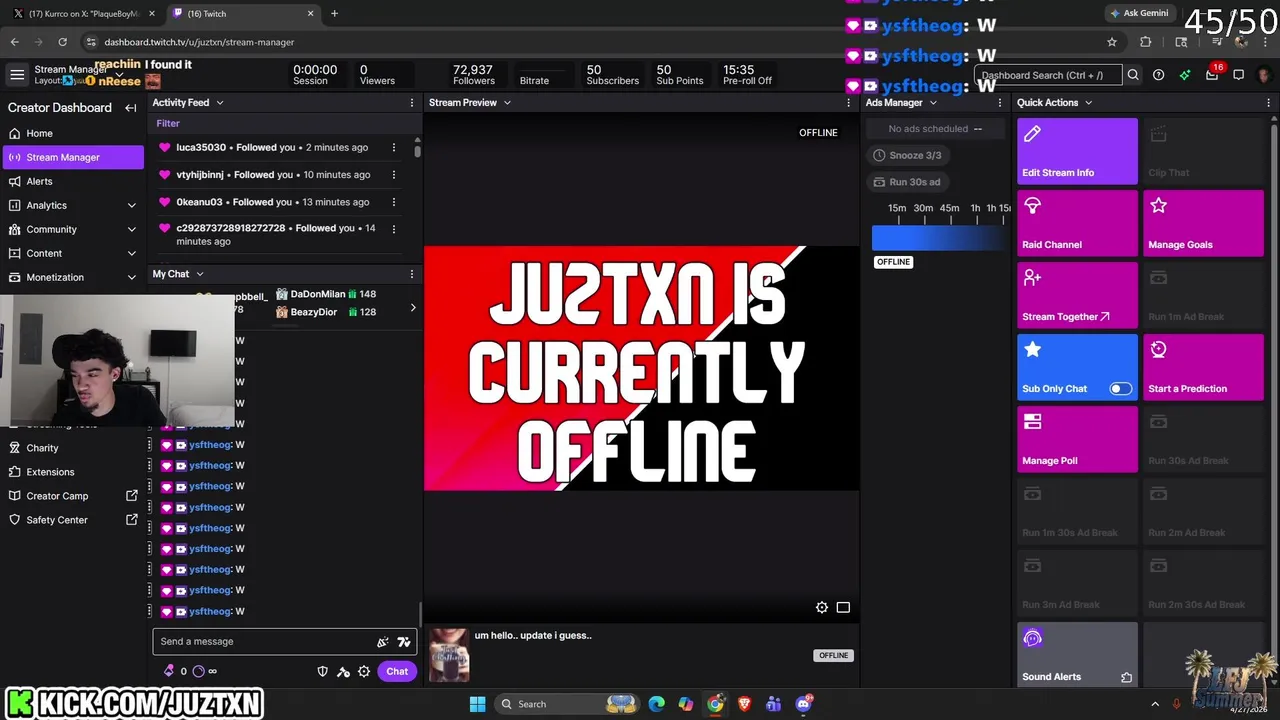Open the green sparkle whats-new icon
This screenshot has width=1280, height=720.
1185,75
